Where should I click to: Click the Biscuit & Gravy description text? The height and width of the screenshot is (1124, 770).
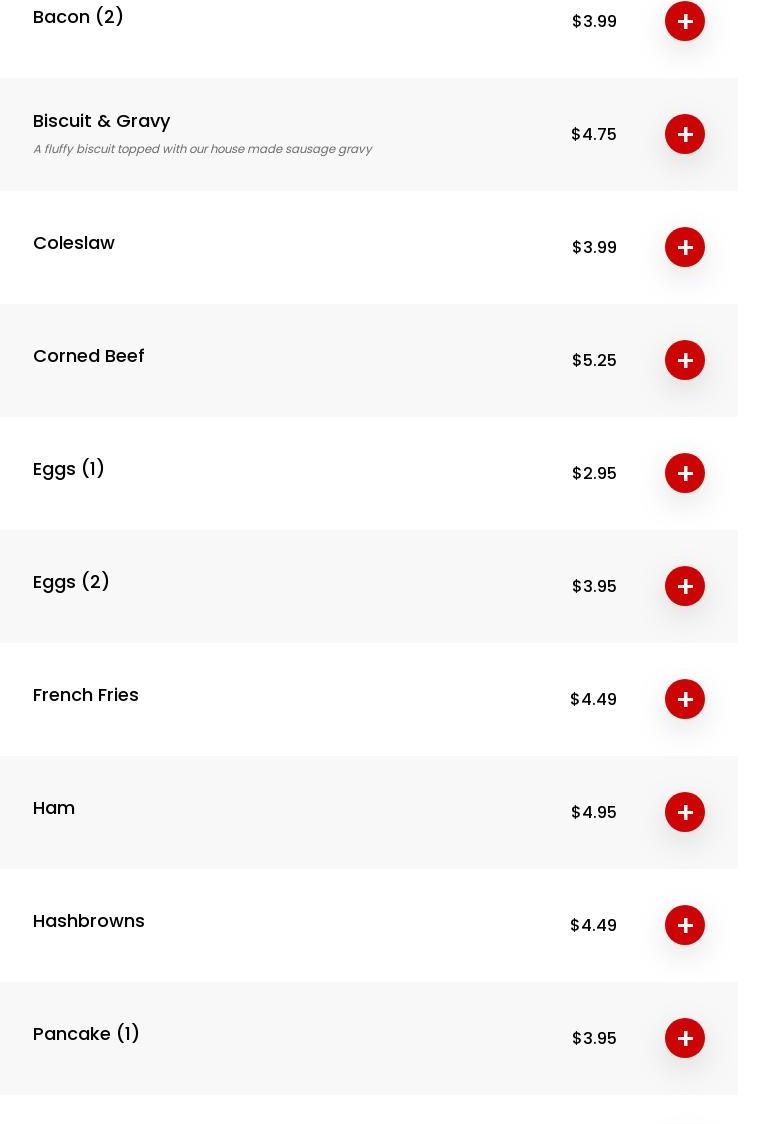click(202, 149)
